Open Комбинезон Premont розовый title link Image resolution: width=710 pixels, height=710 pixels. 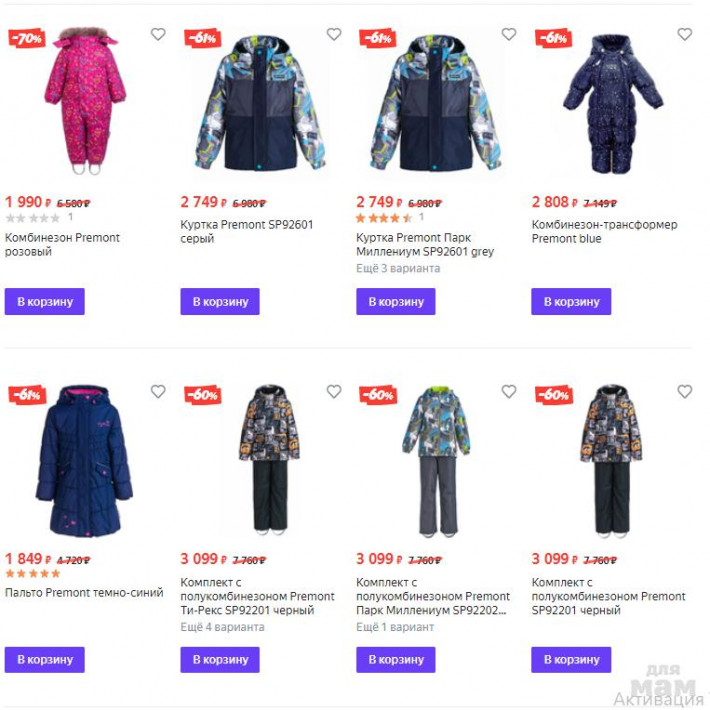[62, 245]
